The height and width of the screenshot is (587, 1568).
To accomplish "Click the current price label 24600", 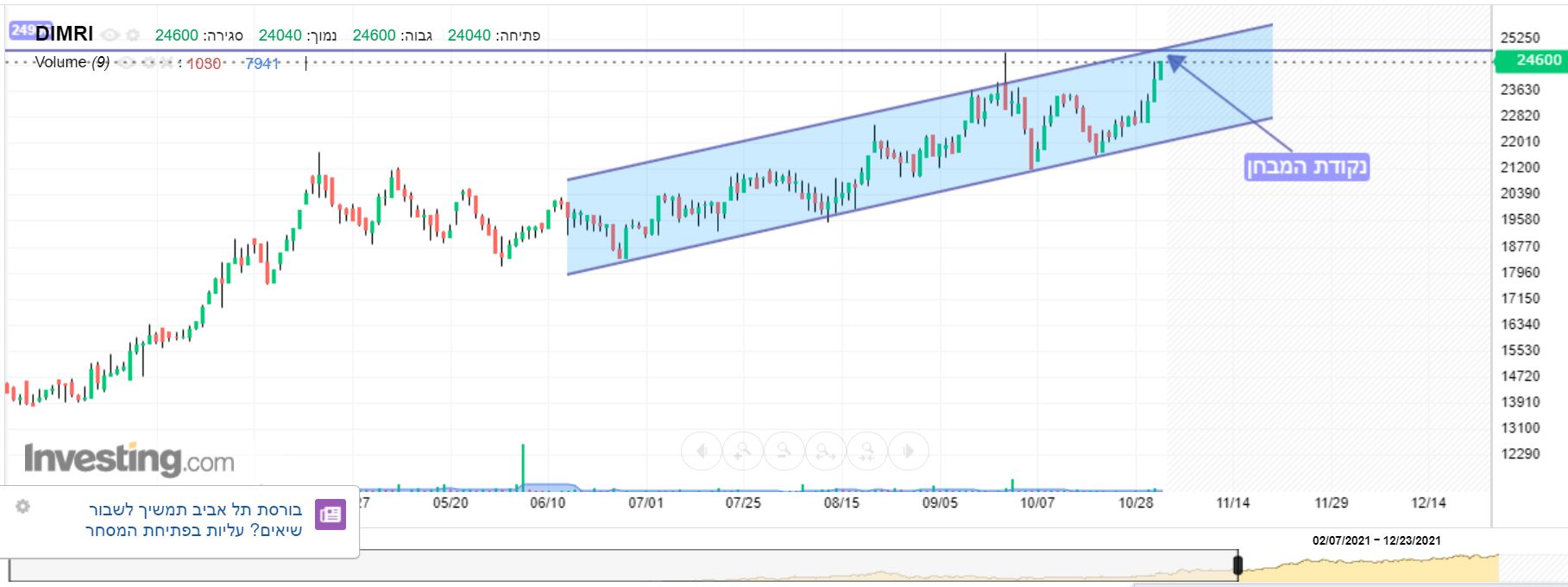I will pyautogui.click(x=1531, y=60).
